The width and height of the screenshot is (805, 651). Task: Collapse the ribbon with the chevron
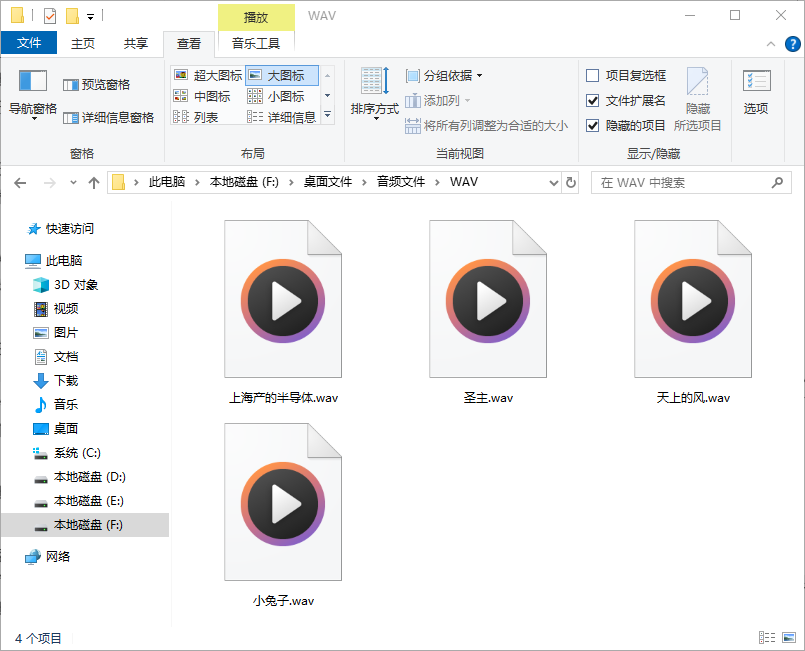click(771, 44)
